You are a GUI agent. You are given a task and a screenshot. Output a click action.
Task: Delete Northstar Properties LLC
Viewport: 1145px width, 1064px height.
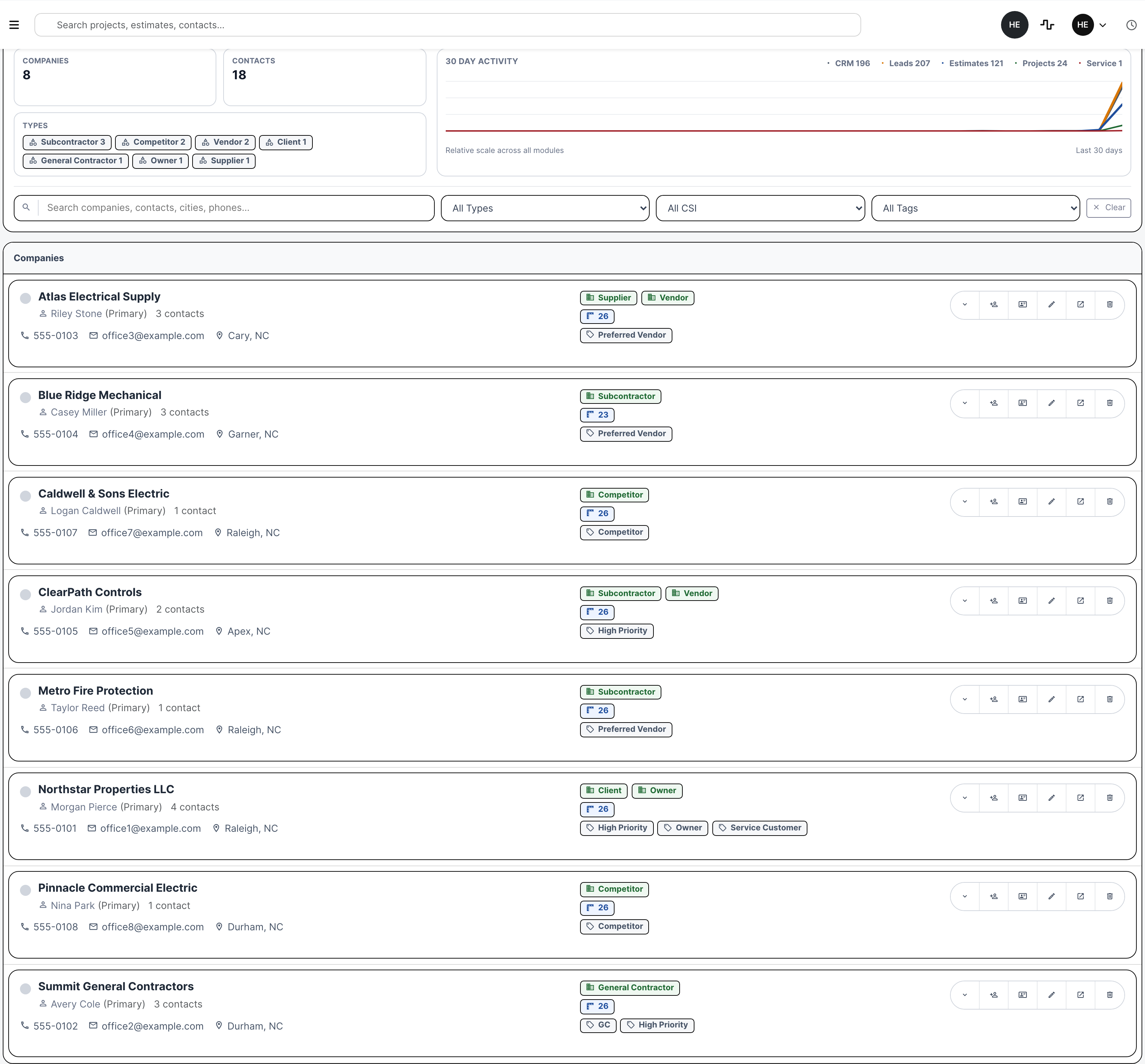click(x=1109, y=797)
